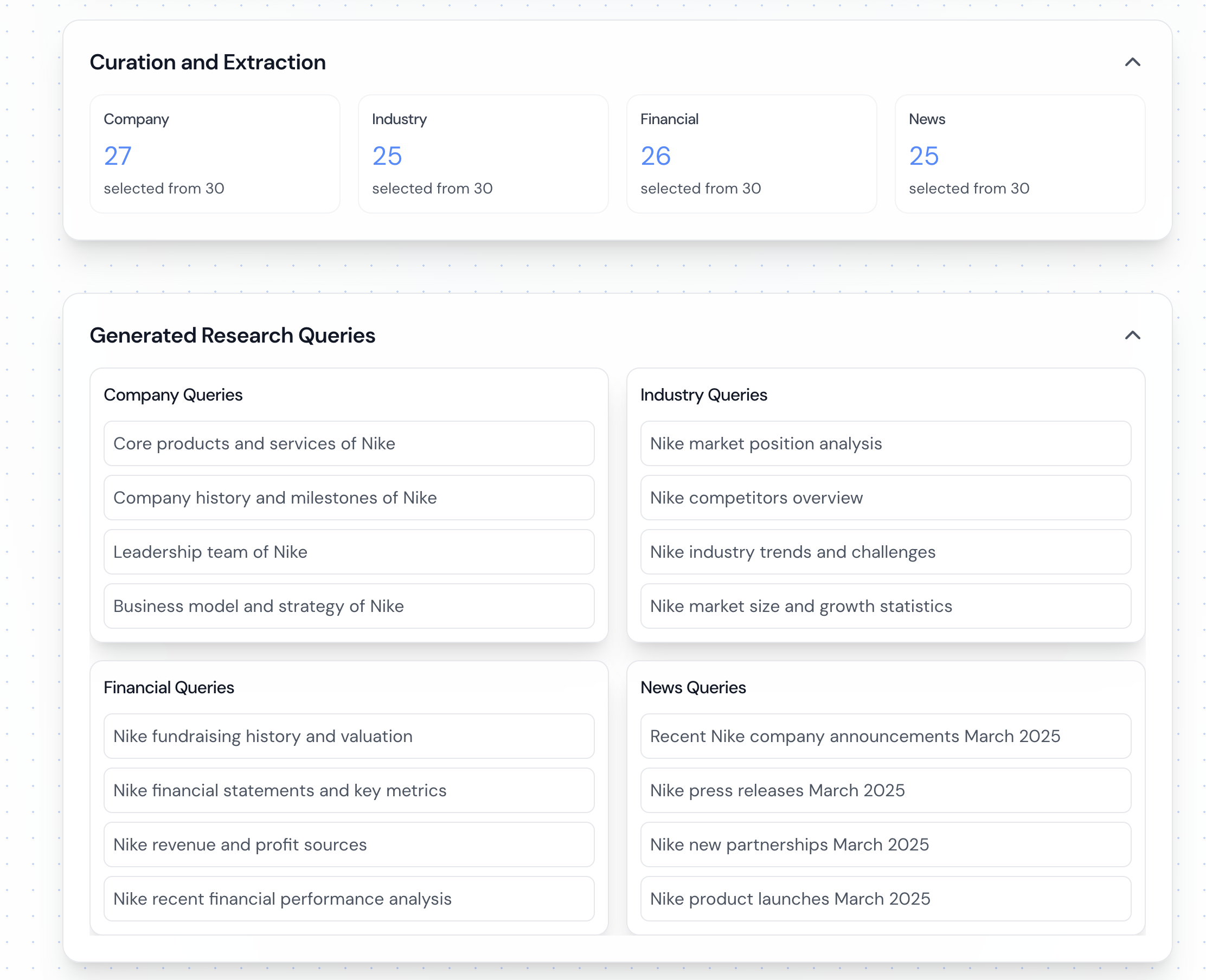This screenshot has height=980, width=1206.
Task: Click the Industry card showing 25 selected
Action: [483, 153]
